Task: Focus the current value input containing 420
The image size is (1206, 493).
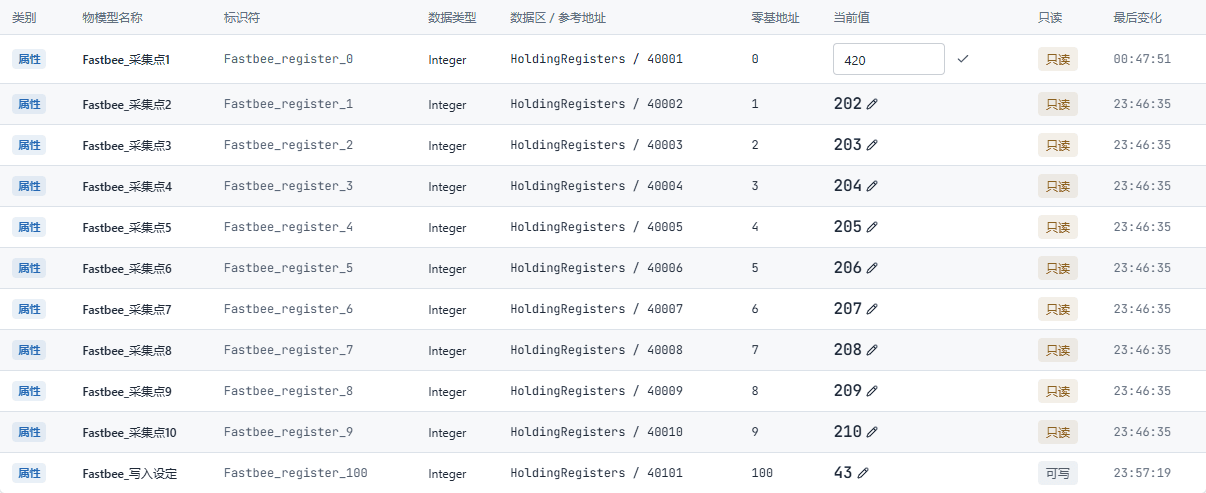Action: pyautogui.click(x=889, y=59)
